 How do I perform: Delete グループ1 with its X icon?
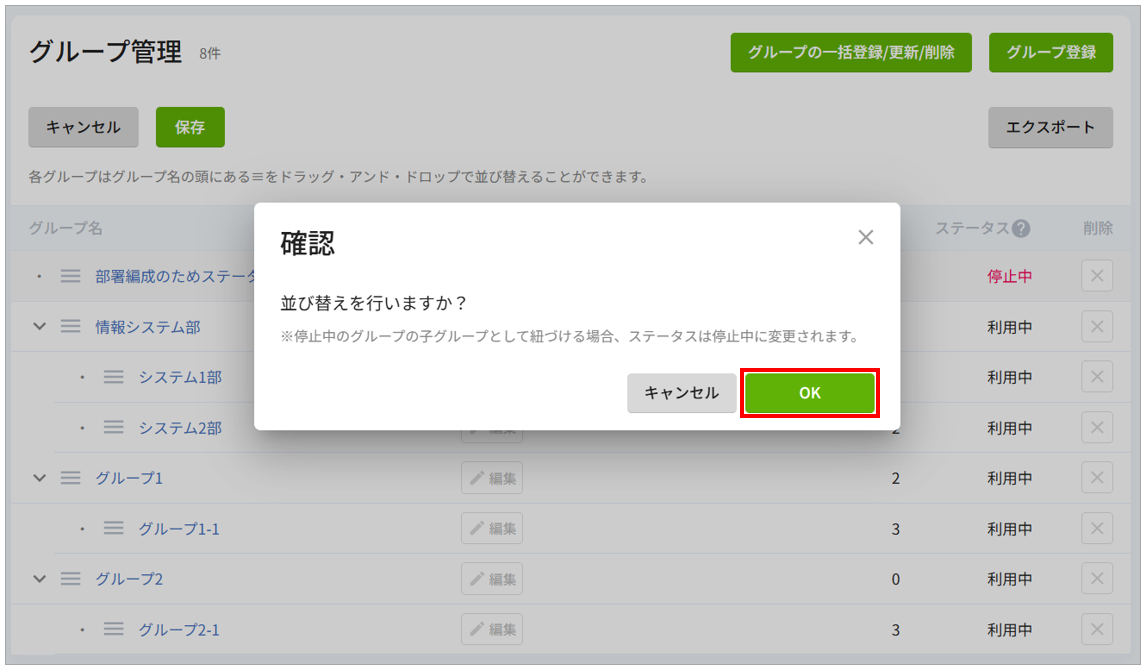coord(1097,478)
